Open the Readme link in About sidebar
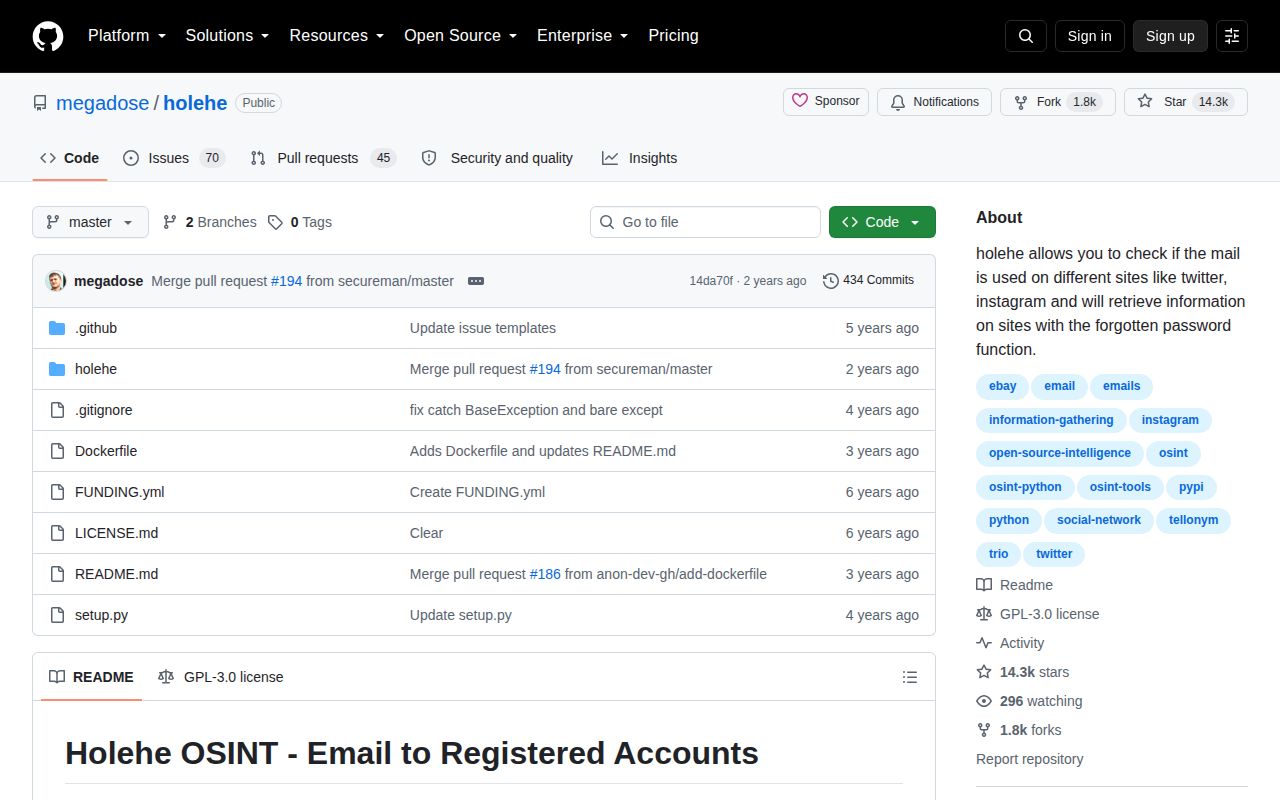The width and height of the screenshot is (1280, 800). [1015, 585]
